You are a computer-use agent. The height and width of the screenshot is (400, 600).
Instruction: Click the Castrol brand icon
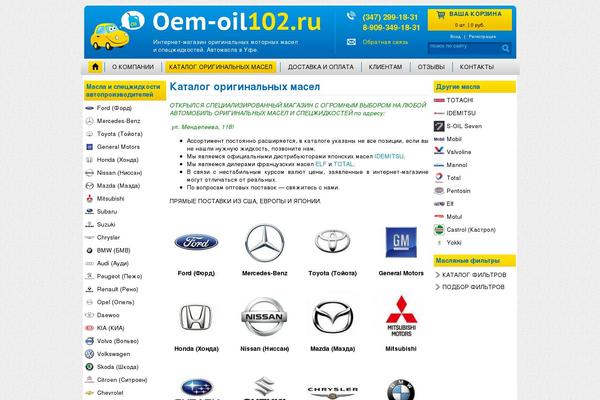click(439, 230)
